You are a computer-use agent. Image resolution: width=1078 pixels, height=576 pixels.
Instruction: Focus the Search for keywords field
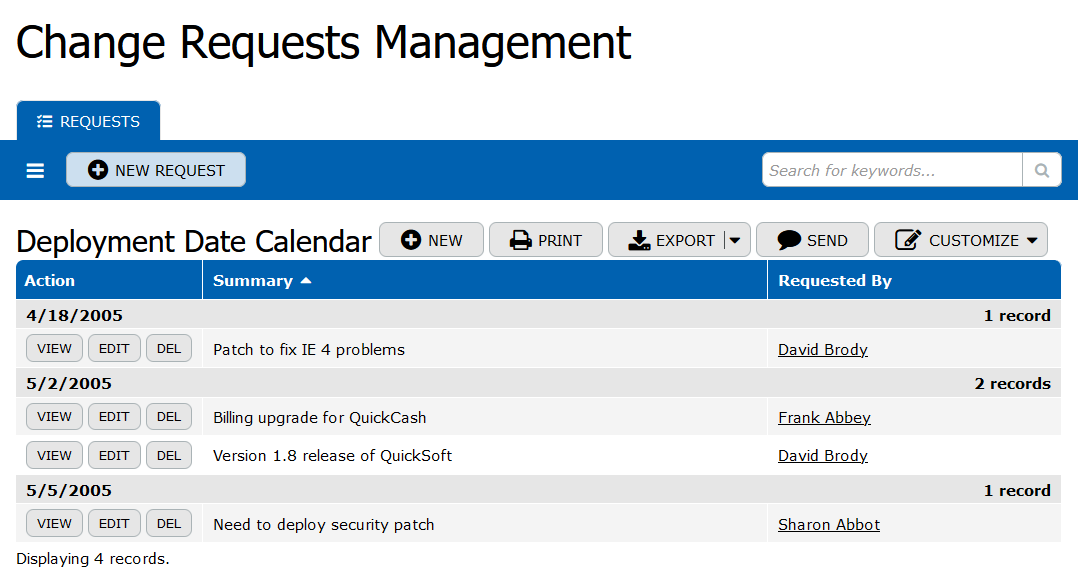pos(891,170)
